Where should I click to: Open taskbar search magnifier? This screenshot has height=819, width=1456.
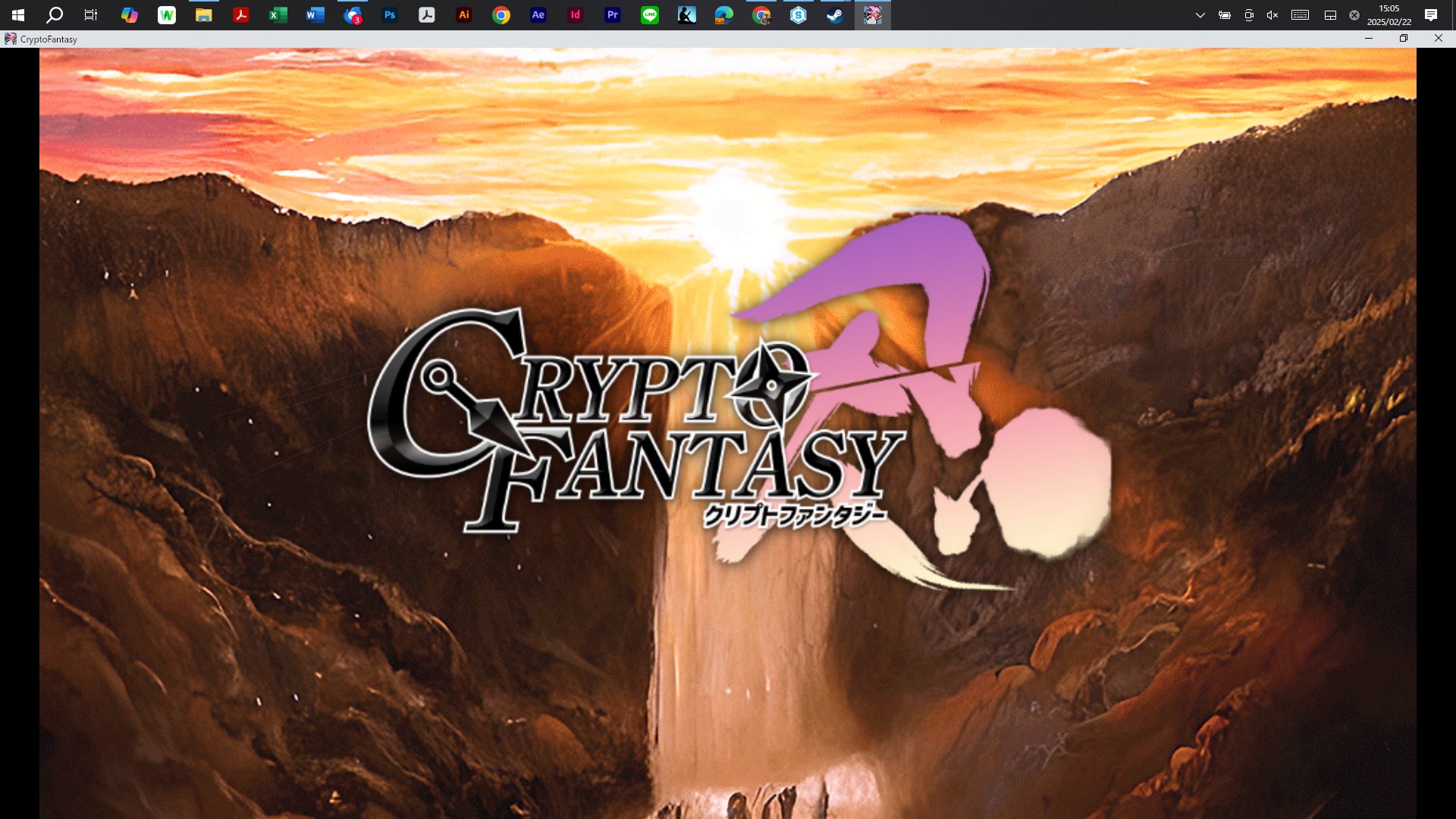(55, 15)
